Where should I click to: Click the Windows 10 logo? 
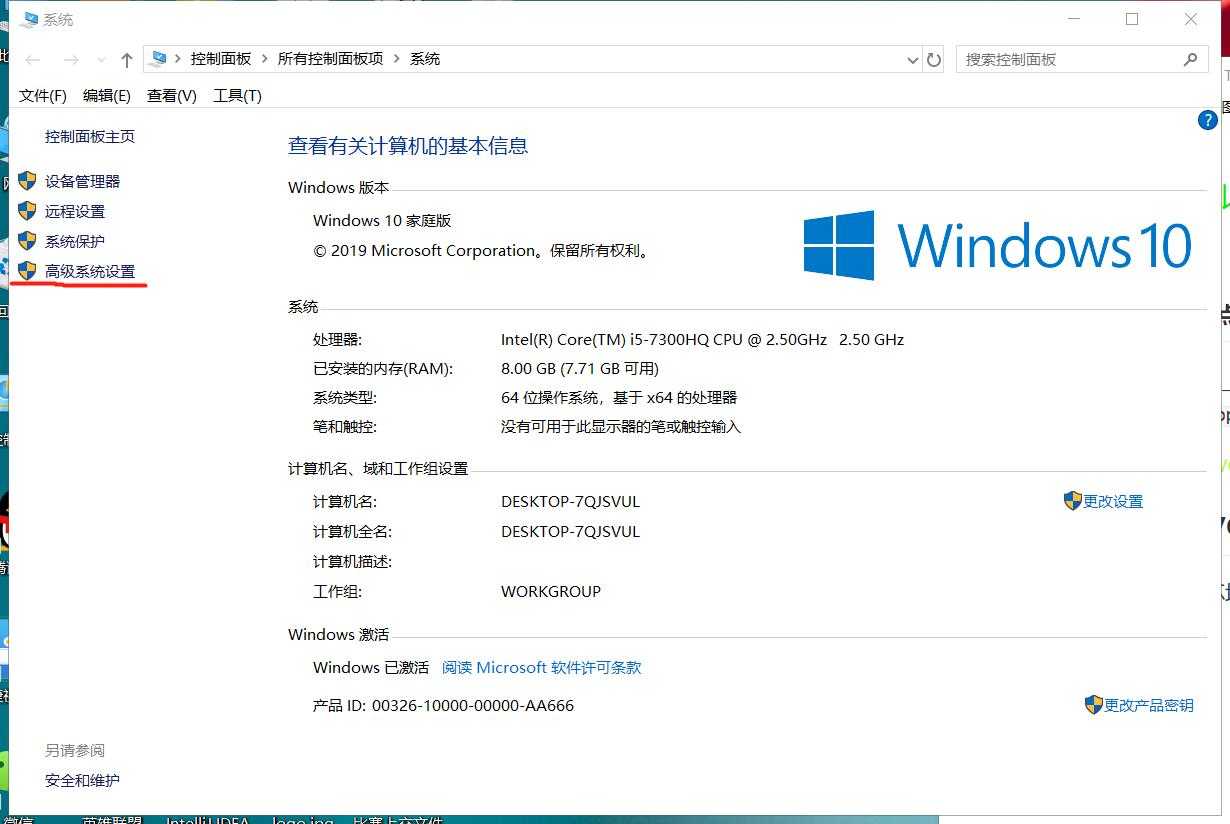click(x=997, y=245)
